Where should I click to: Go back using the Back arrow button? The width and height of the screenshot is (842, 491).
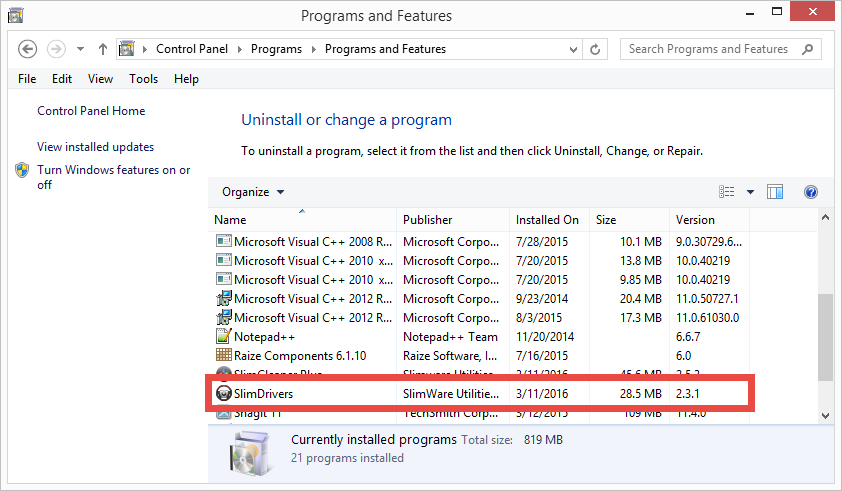point(27,49)
